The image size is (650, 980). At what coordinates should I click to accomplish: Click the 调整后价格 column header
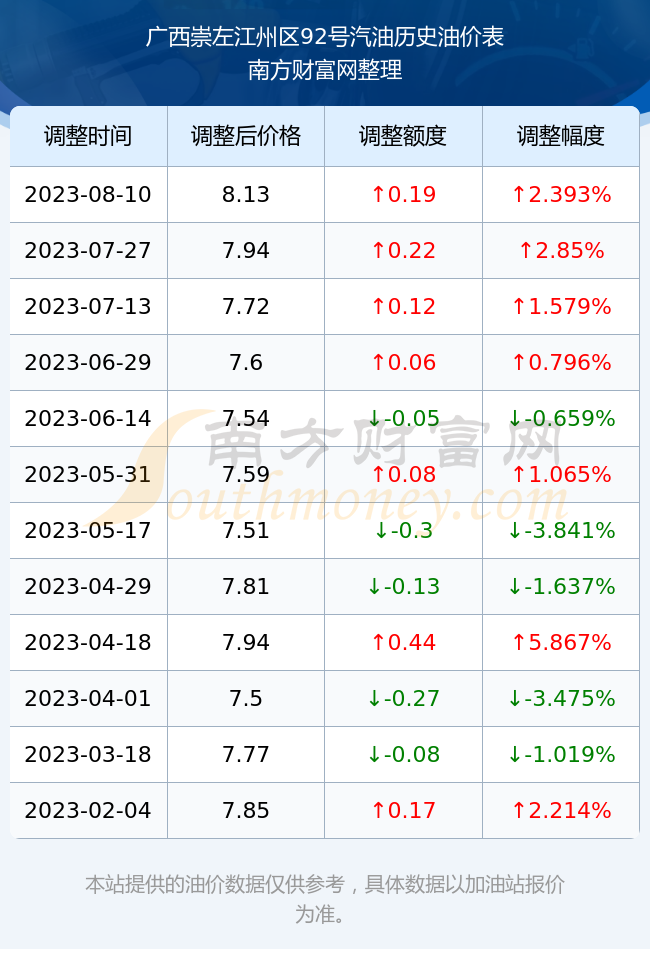point(246,136)
